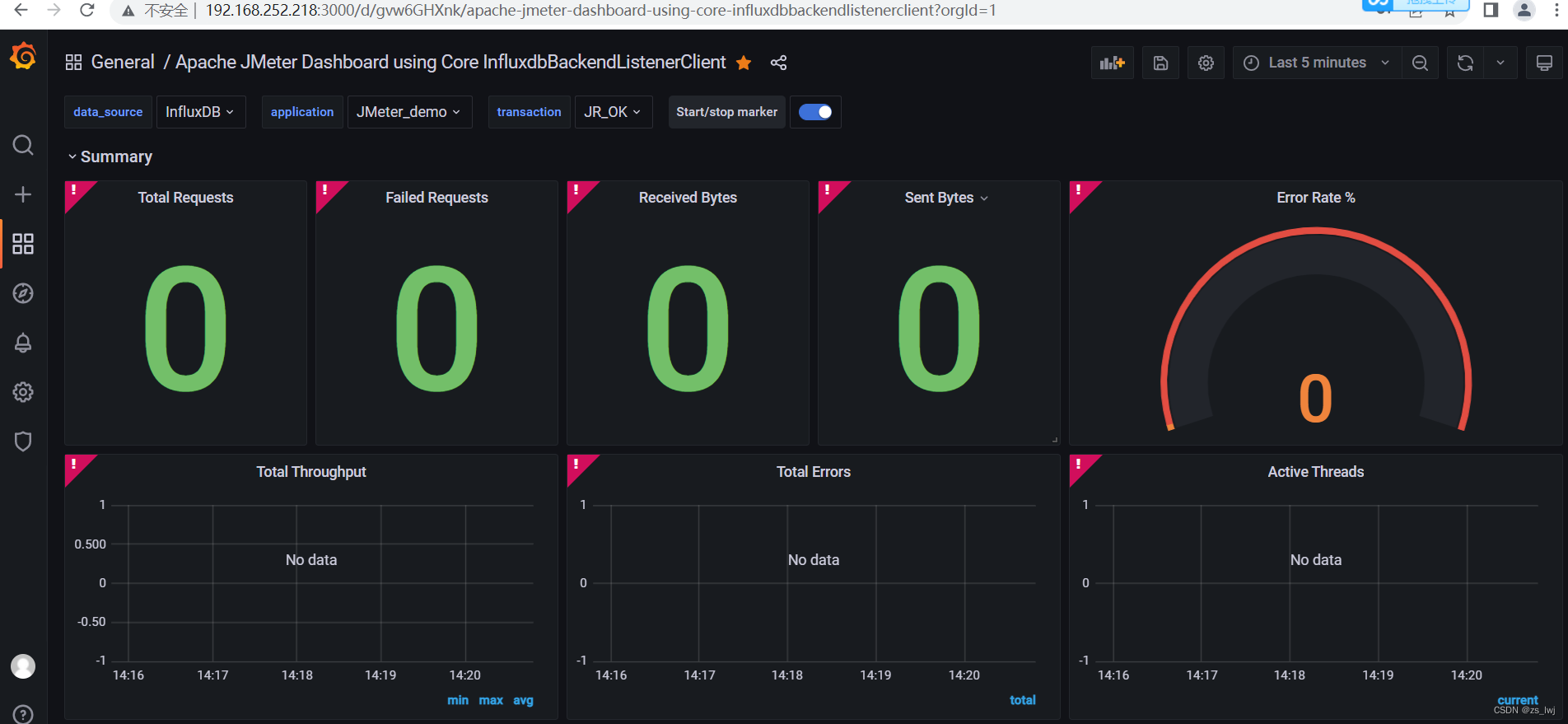
Task: Open the Total Errors panel title menu
Action: 814,472
